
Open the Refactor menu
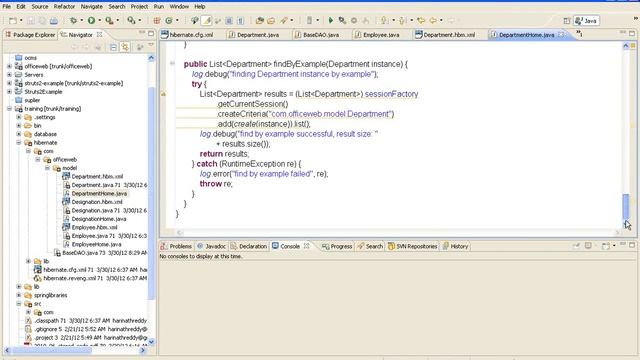pos(64,7)
